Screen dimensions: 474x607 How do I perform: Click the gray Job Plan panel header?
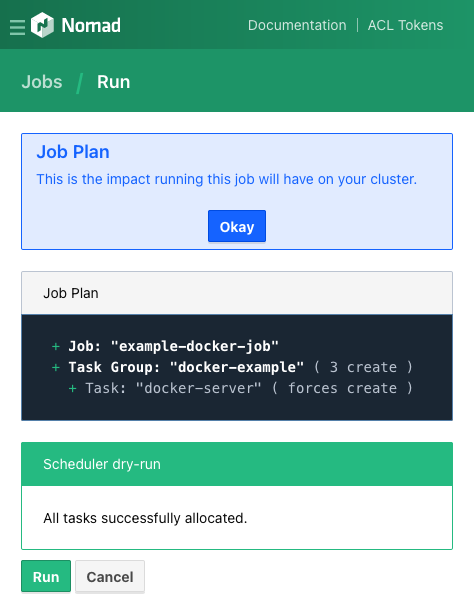[237, 293]
